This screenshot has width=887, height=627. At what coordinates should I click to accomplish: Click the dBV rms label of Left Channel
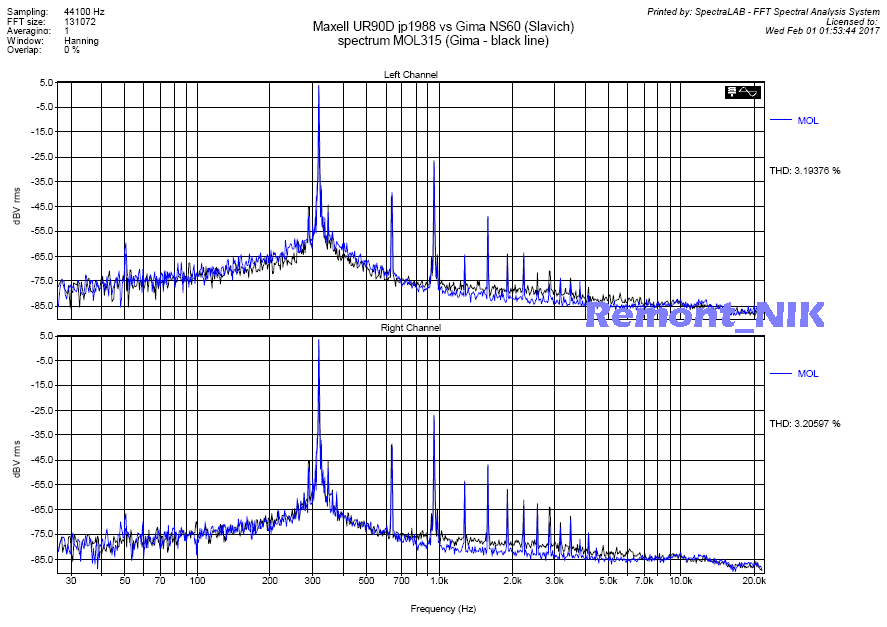[17, 200]
